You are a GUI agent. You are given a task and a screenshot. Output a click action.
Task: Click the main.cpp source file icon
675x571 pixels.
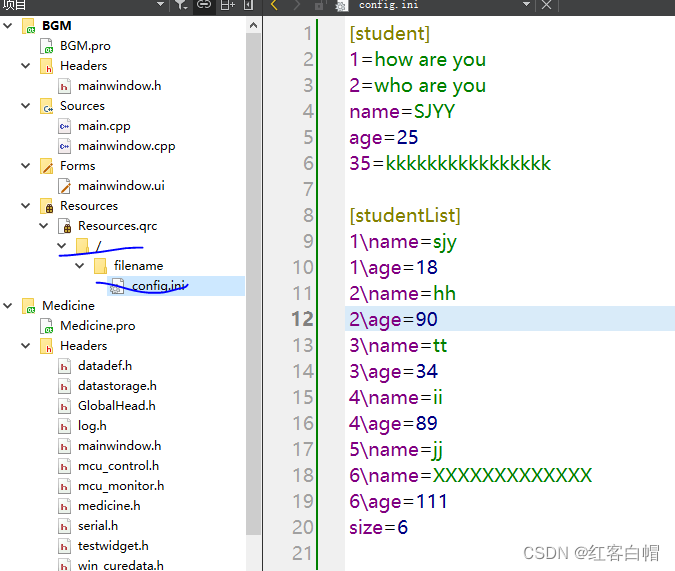(x=65, y=126)
